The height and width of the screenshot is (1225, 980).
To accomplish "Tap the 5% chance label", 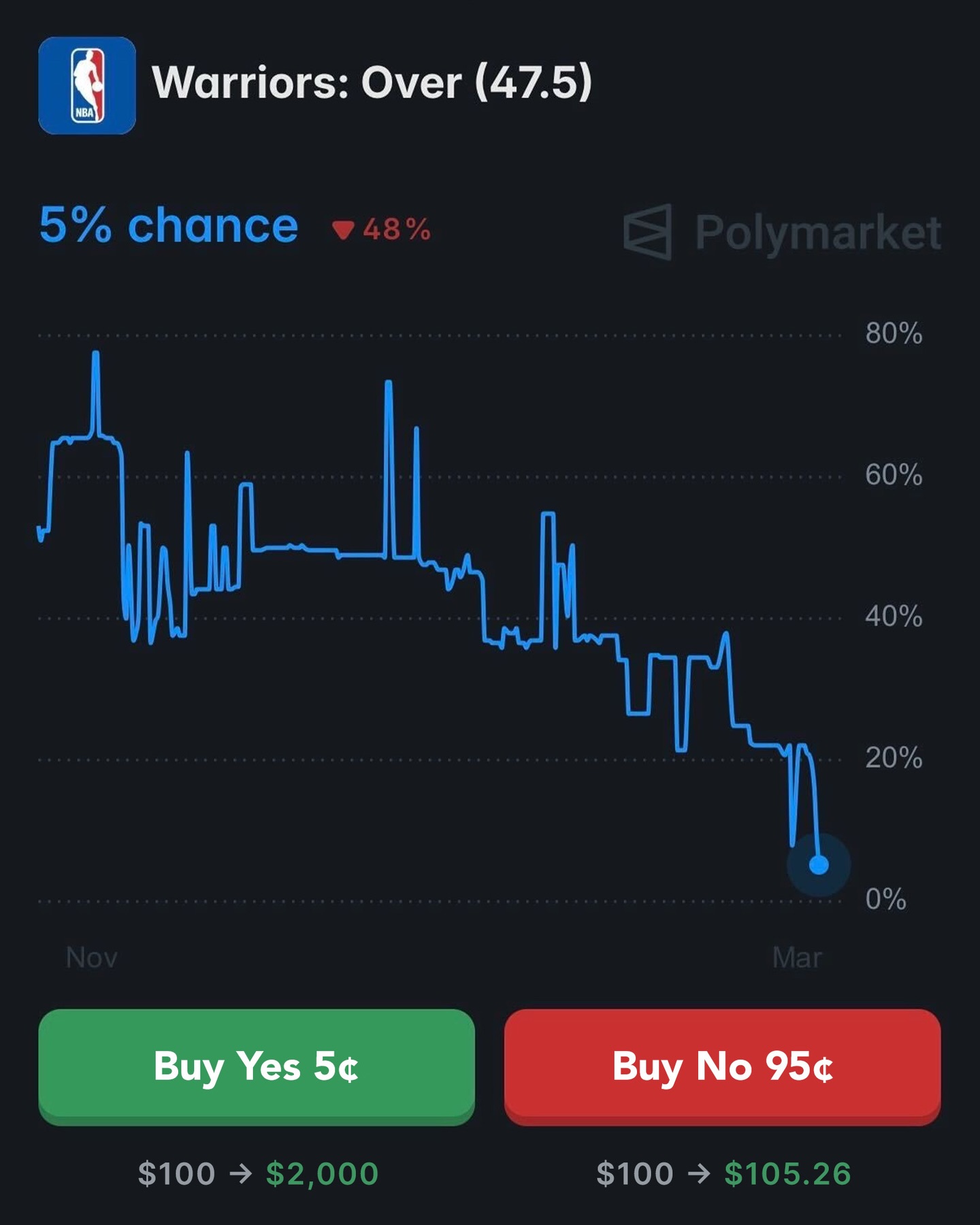I will pyautogui.click(x=169, y=225).
